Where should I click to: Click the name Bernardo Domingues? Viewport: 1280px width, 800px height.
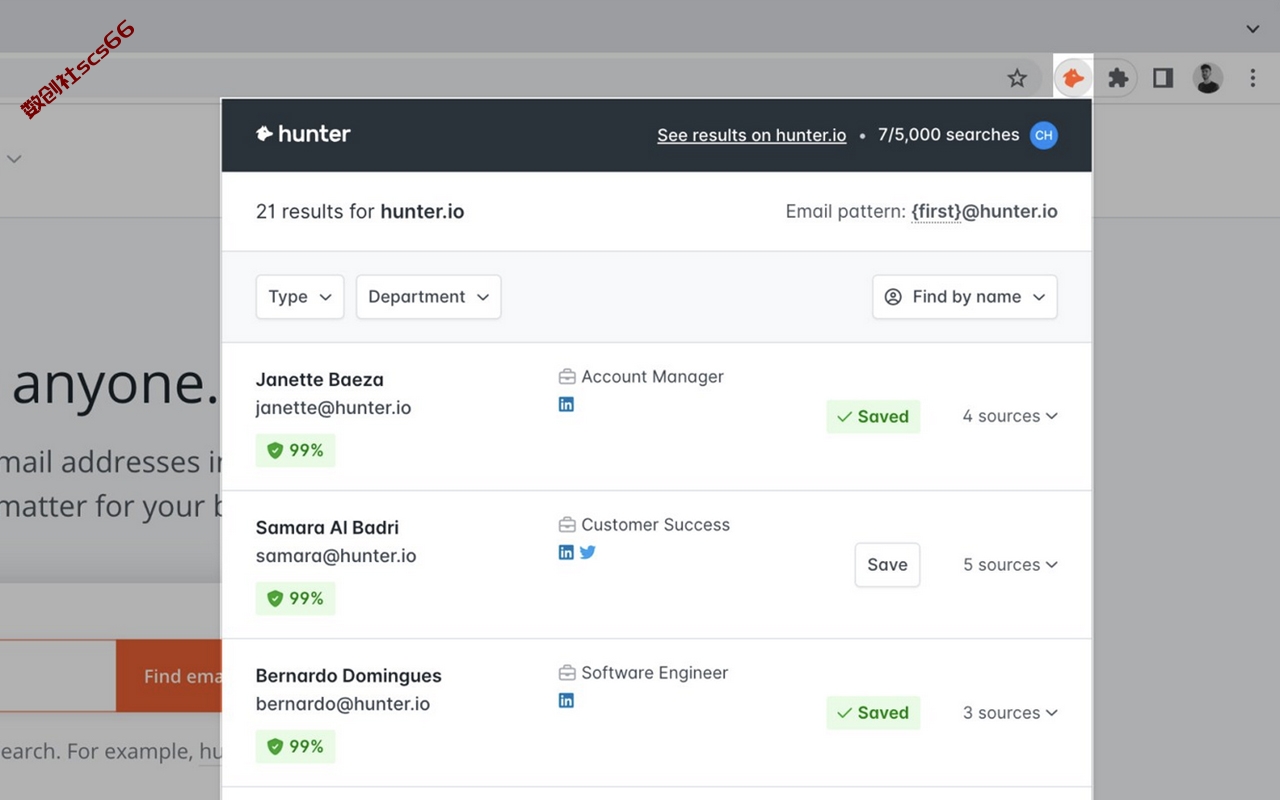point(349,676)
